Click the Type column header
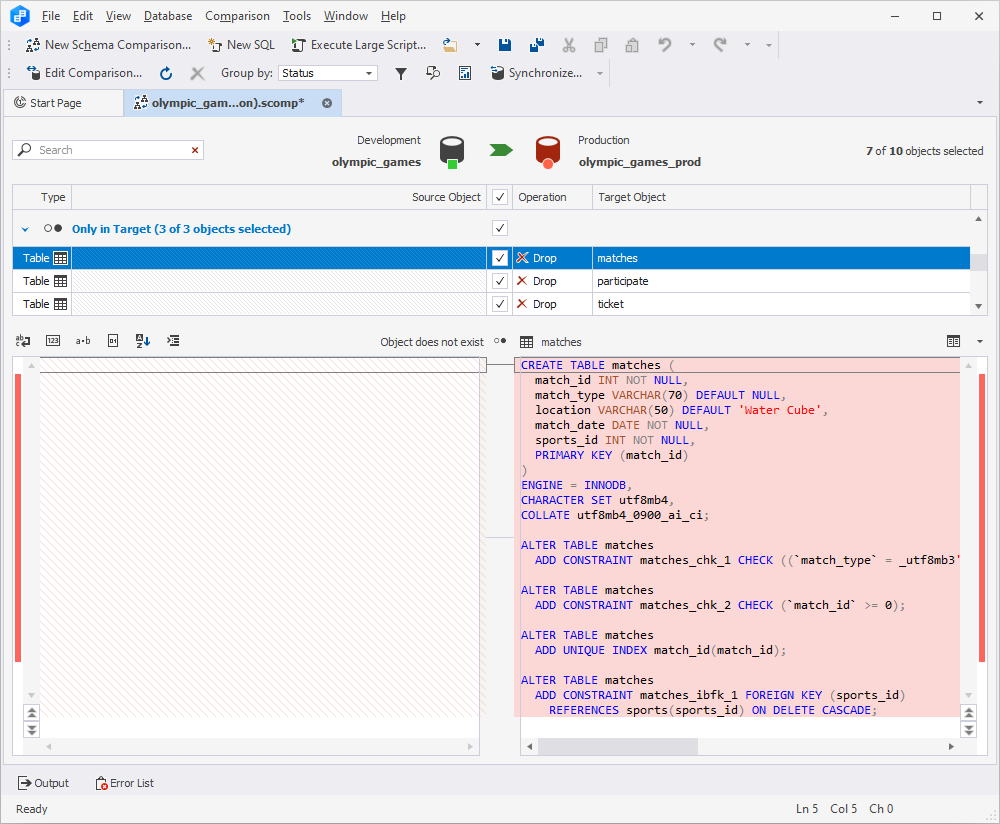This screenshot has height=824, width=1000. [42, 197]
